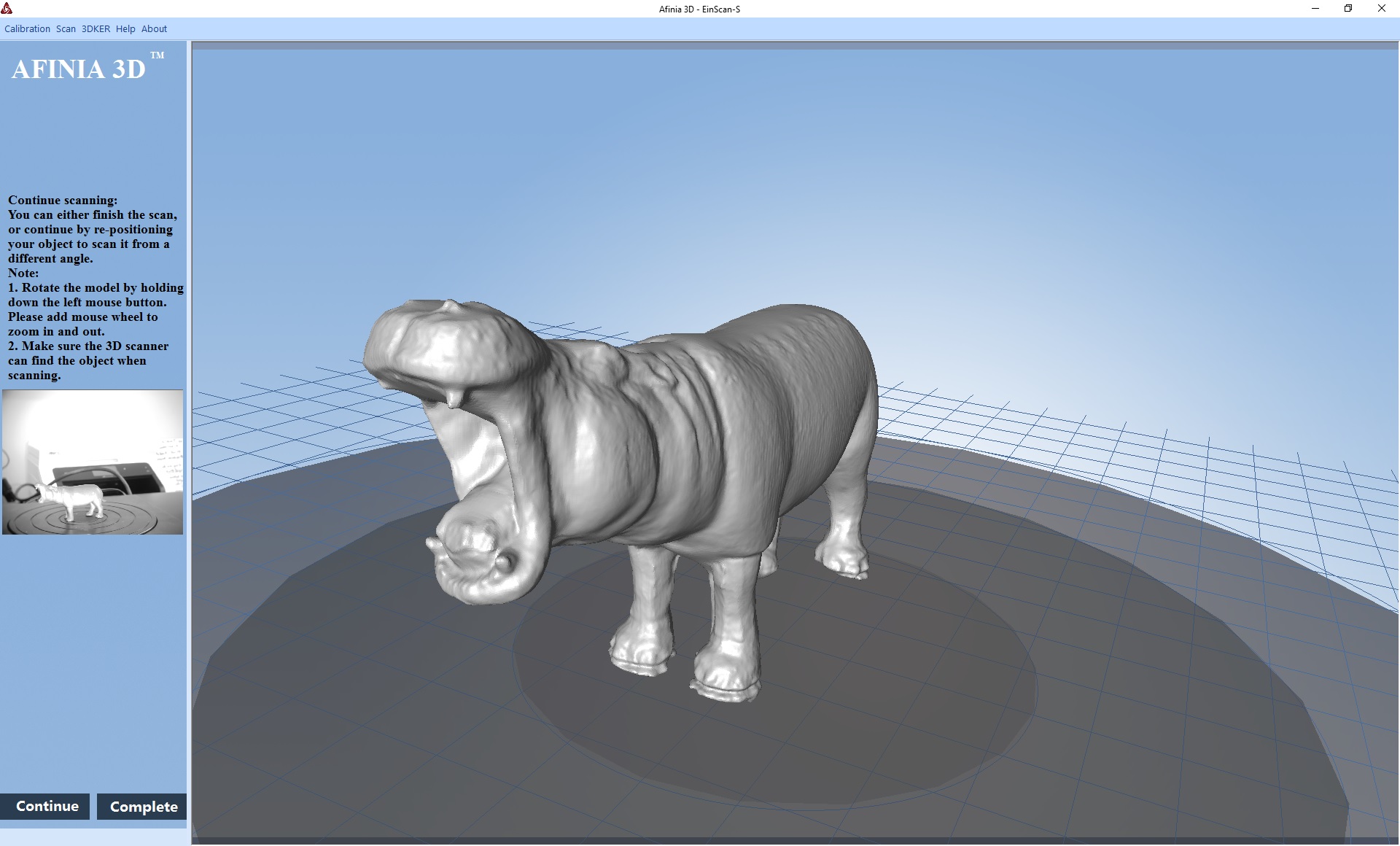1400x846 pixels.
Task: Click the AFINIA 3D logo in sidebar
Action: click(x=79, y=69)
